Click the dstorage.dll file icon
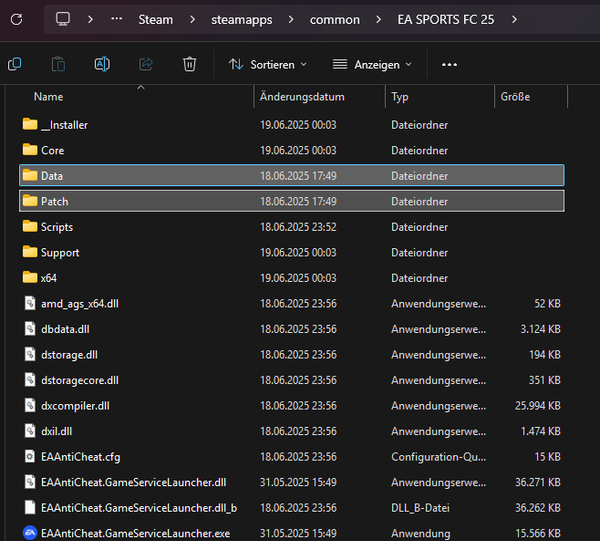Screen dimensions: 600x541 click(x=30, y=354)
